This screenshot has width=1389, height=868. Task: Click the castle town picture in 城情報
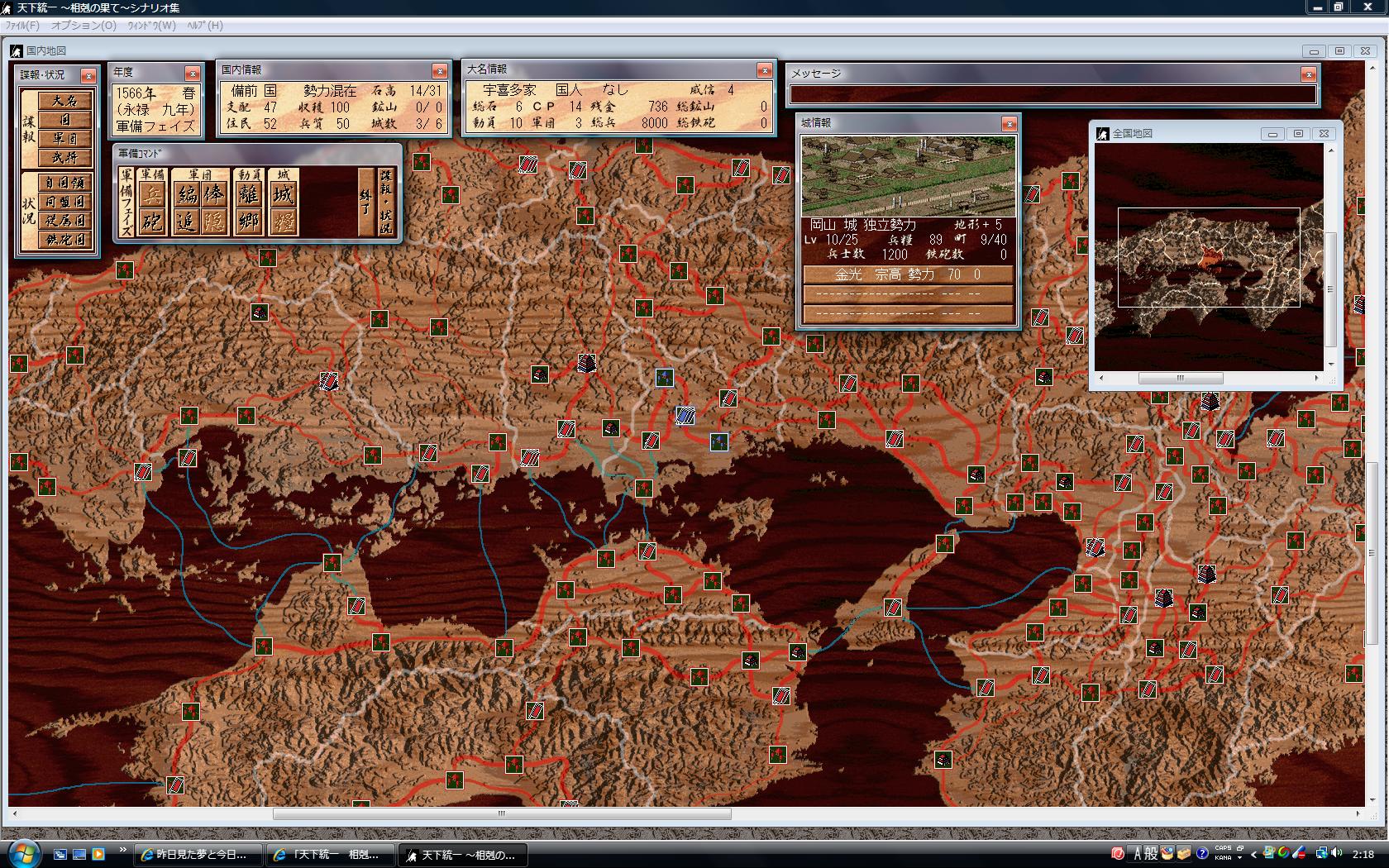pyautogui.click(x=908, y=176)
